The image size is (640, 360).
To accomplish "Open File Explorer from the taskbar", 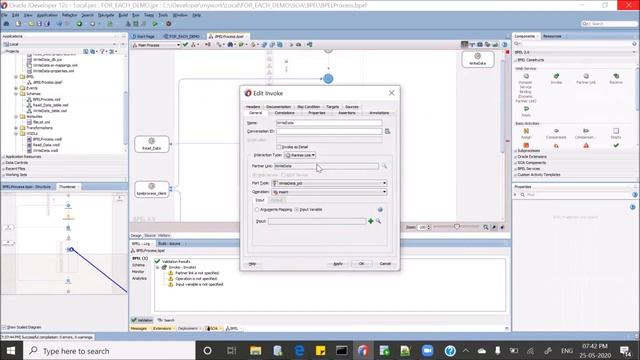I will click(x=256, y=351).
